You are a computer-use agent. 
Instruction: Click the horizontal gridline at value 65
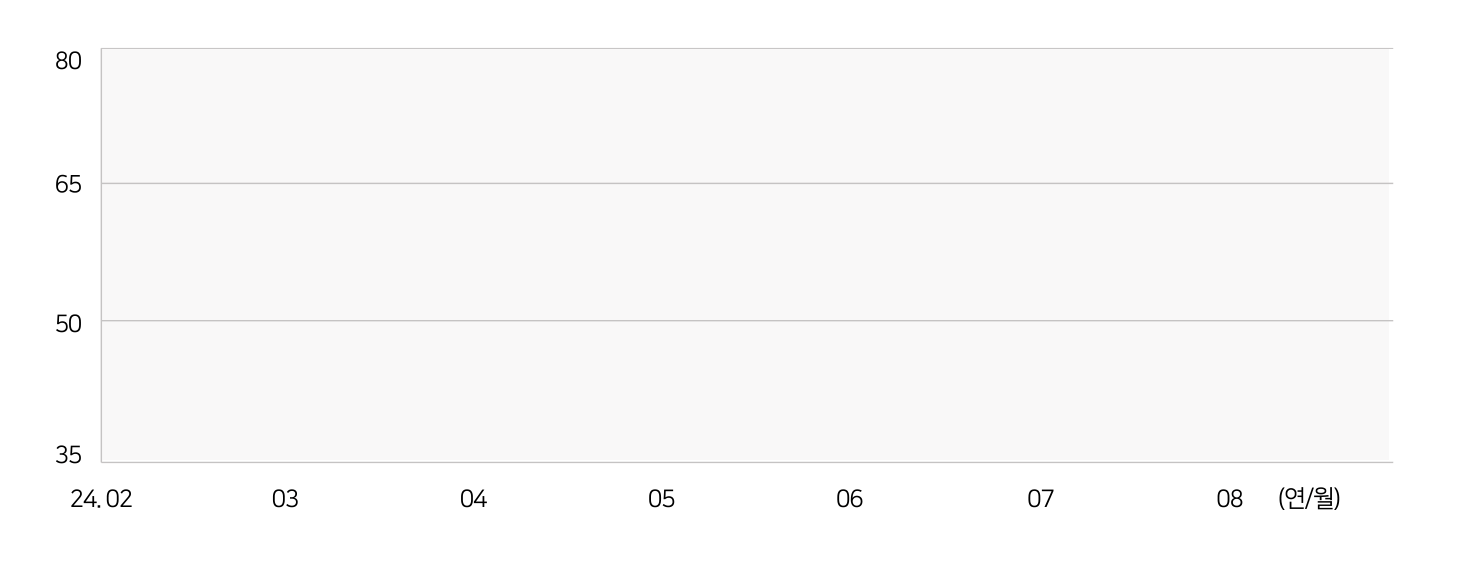pos(746,183)
